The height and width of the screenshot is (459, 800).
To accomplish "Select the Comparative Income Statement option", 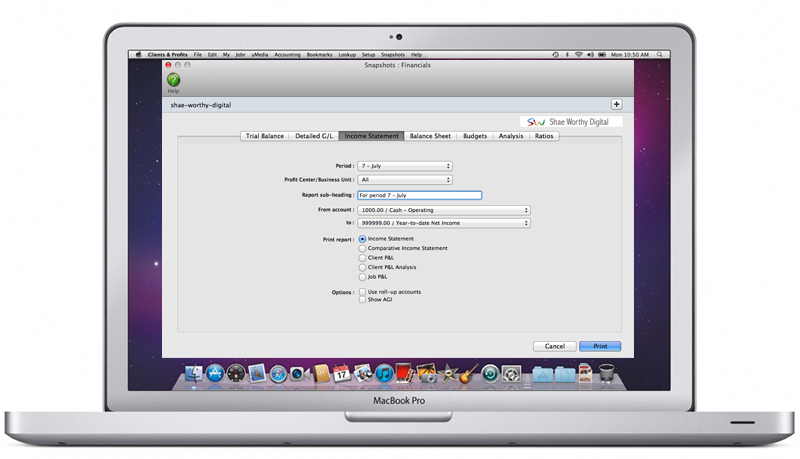I will (362, 248).
